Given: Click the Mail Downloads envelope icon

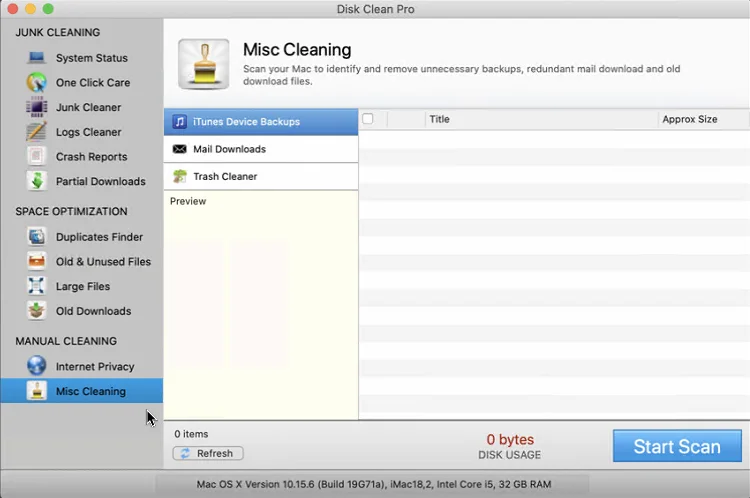Looking at the screenshot, I should click(179, 149).
